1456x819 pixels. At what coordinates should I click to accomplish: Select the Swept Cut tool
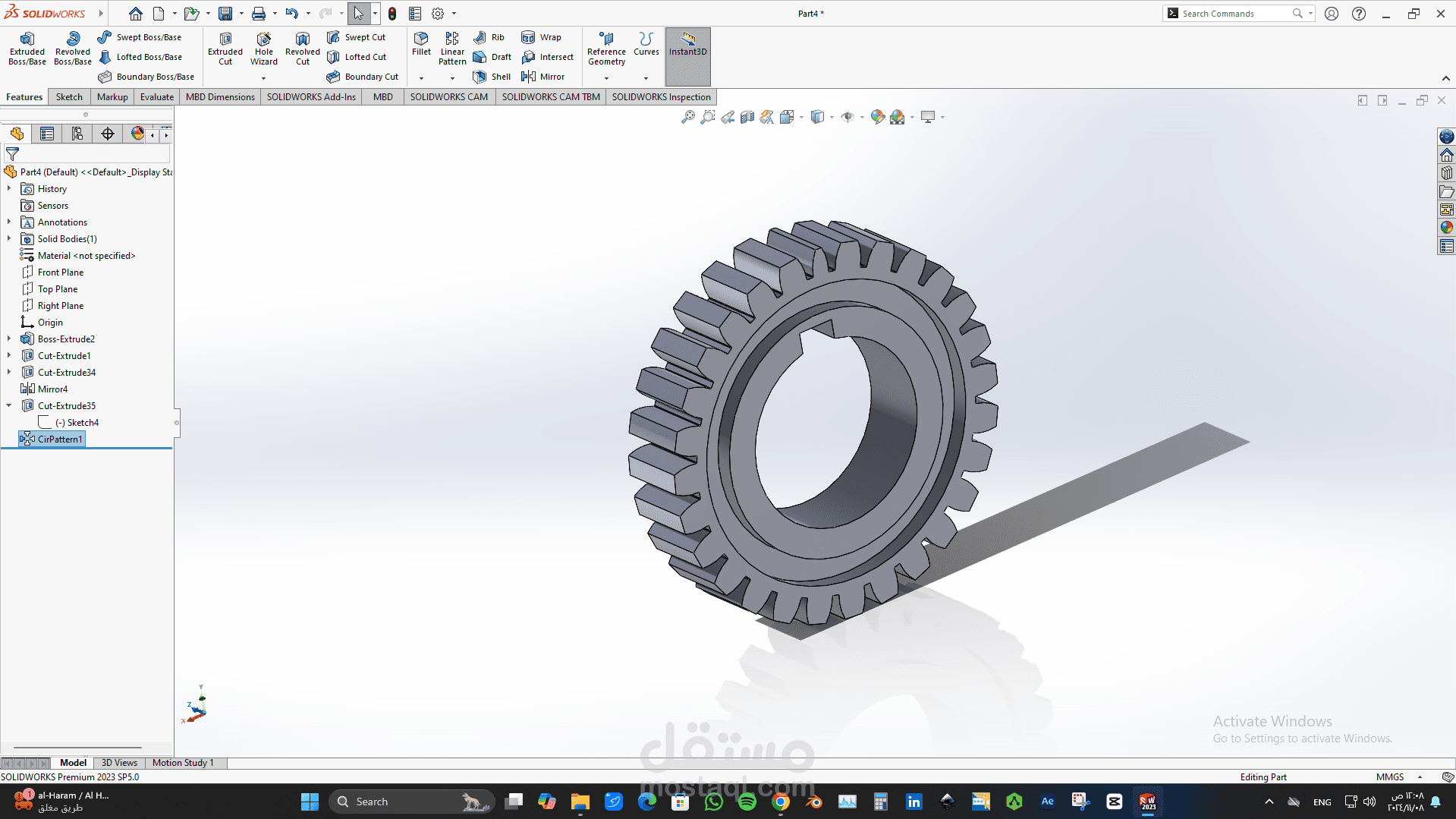(x=357, y=36)
